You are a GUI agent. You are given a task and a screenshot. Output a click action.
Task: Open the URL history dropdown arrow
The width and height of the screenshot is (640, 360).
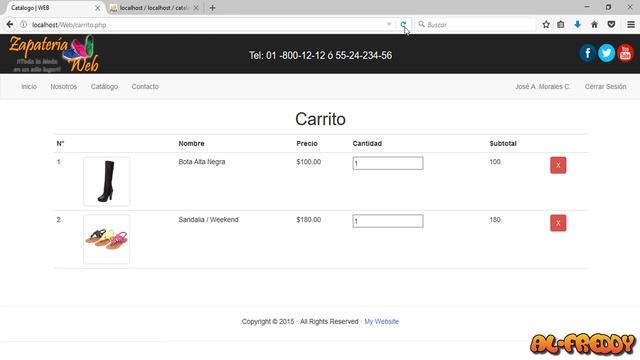click(389, 24)
